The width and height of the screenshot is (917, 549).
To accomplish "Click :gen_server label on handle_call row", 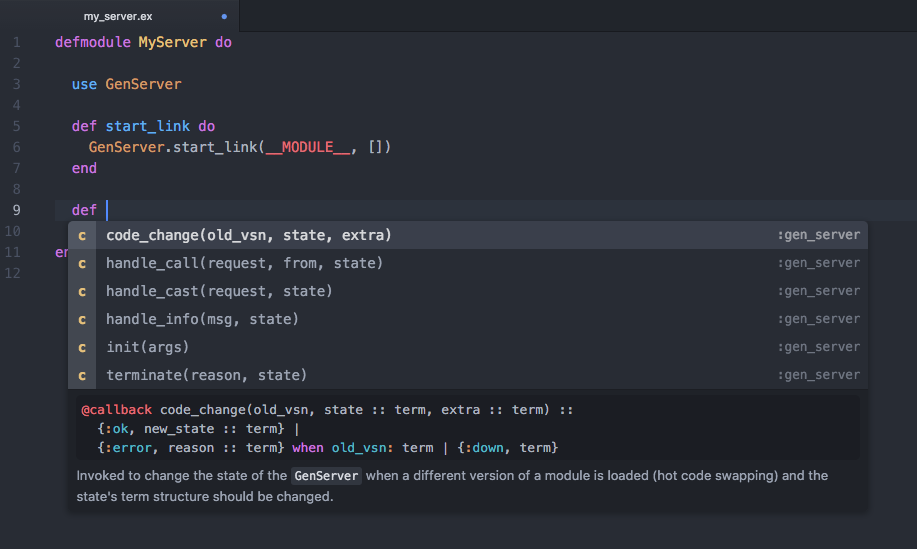I will click(x=819, y=263).
